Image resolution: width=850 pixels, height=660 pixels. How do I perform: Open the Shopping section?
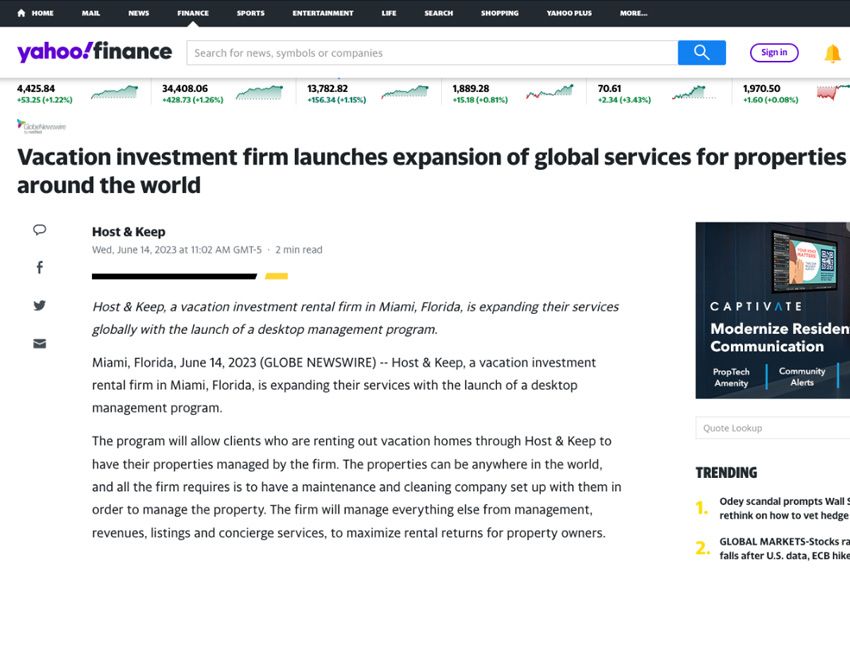[500, 13]
